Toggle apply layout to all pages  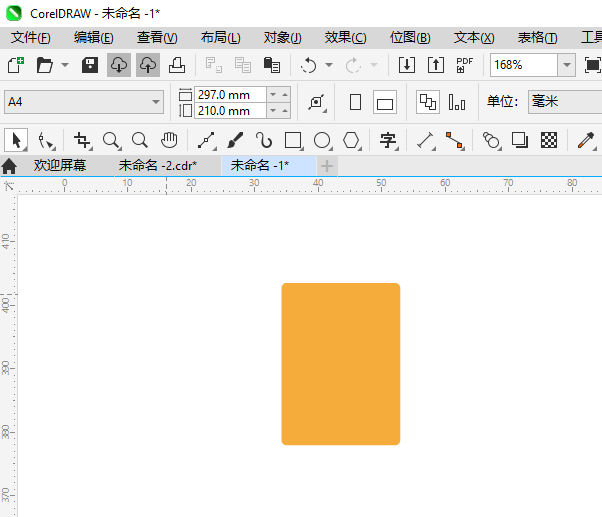tap(428, 102)
